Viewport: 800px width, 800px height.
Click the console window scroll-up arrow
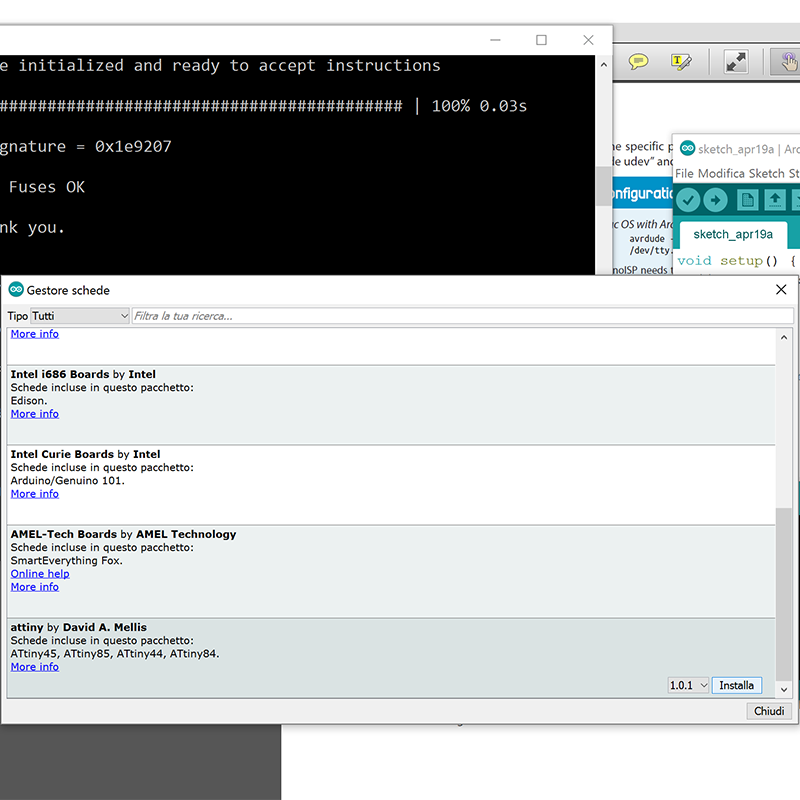pyautogui.click(x=604, y=65)
